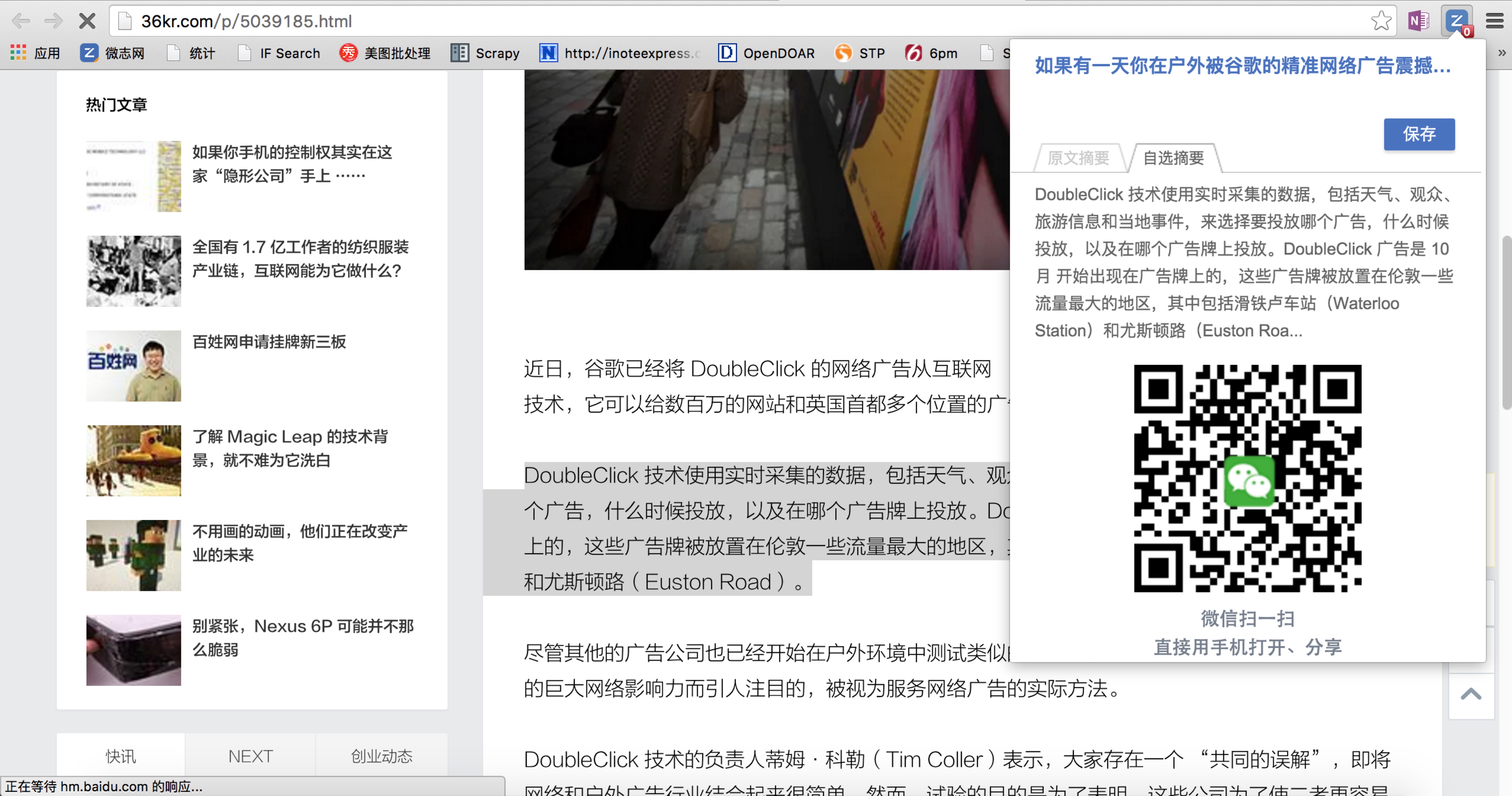Click the Nexus 6P article thumbnail
The height and width of the screenshot is (796, 1512).
point(134,650)
